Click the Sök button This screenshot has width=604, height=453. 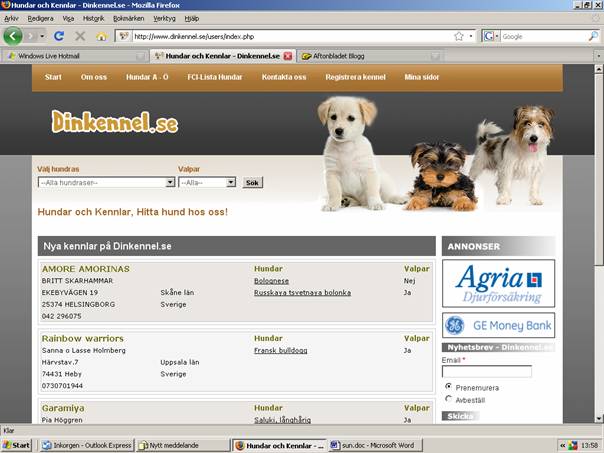[253, 183]
